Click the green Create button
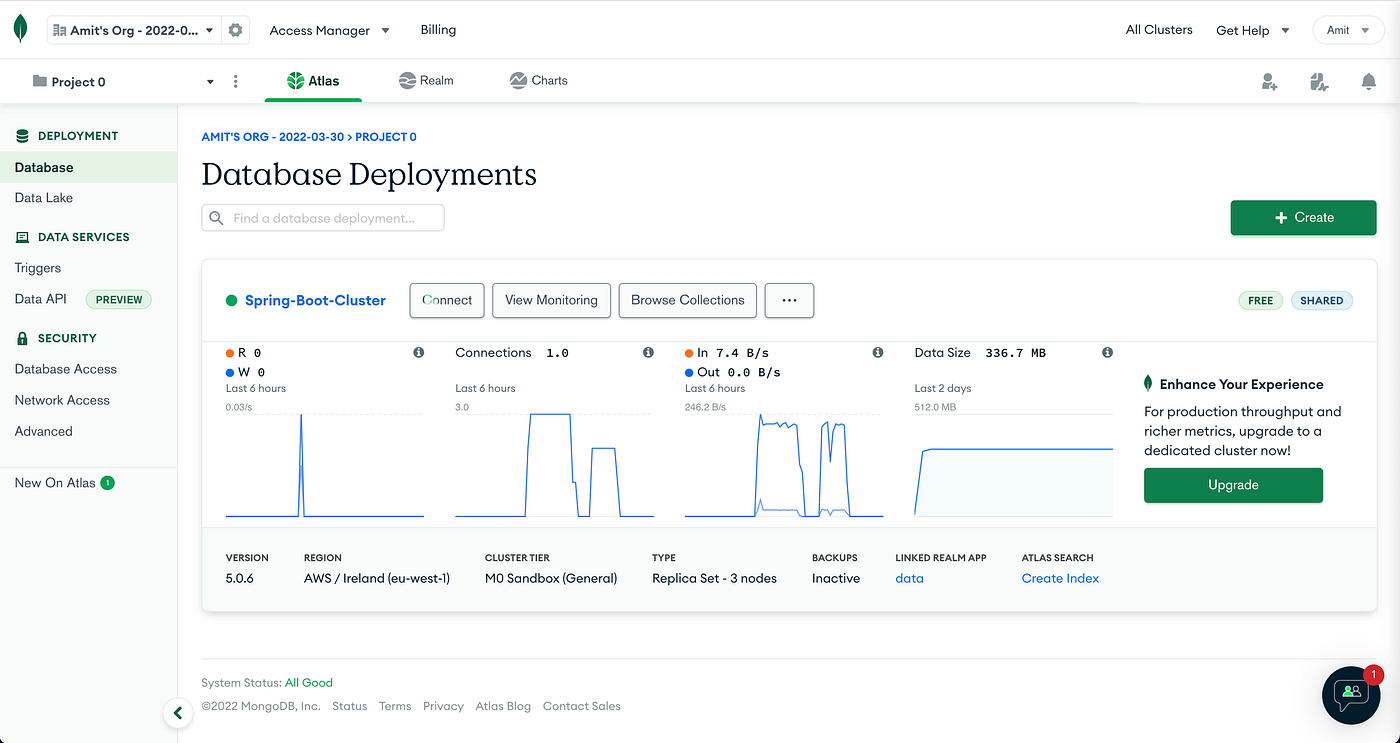Screen dimensions: 1400x743 click(x=1303, y=217)
